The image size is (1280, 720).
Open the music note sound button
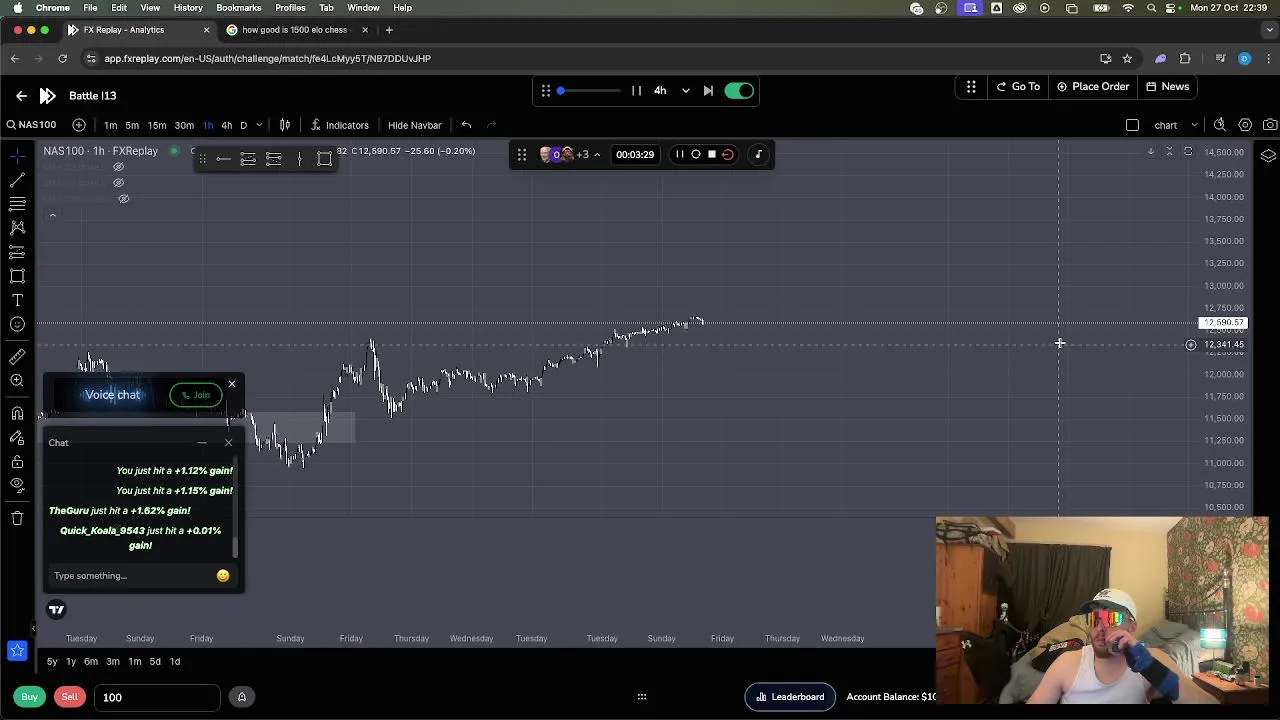point(758,154)
